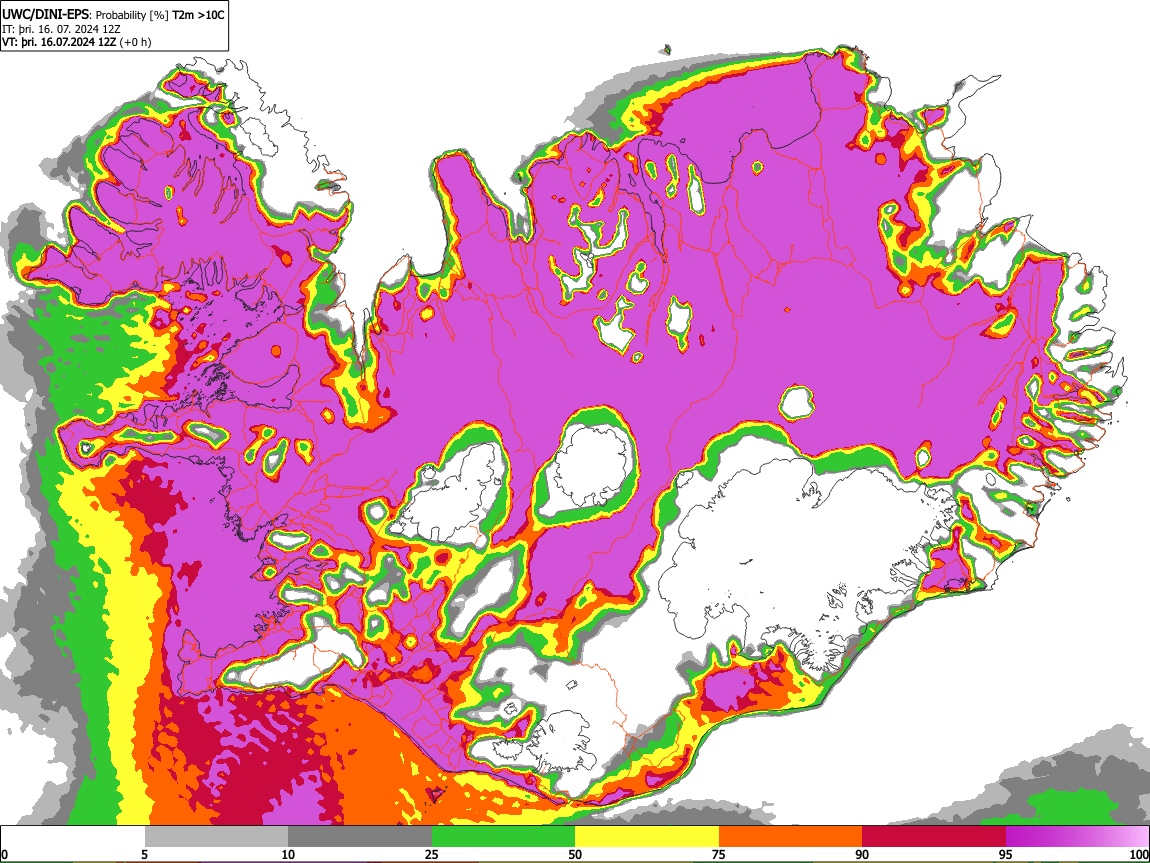Click the 'T2m >10C' parameter label
Viewport: 1150px width, 863px height.
pyautogui.click(x=198, y=14)
